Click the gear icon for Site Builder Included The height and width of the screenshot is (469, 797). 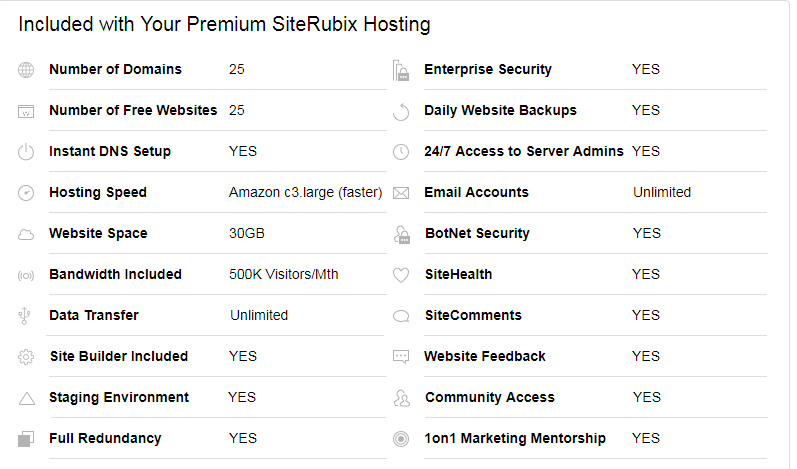pyautogui.click(x=26, y=357)
